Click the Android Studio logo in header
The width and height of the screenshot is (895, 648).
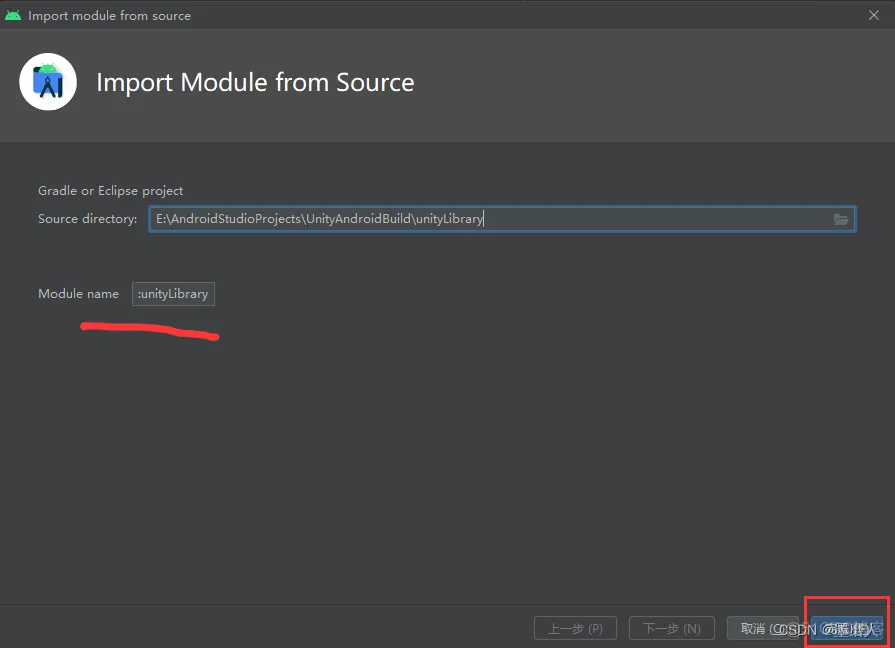[48, 82]
